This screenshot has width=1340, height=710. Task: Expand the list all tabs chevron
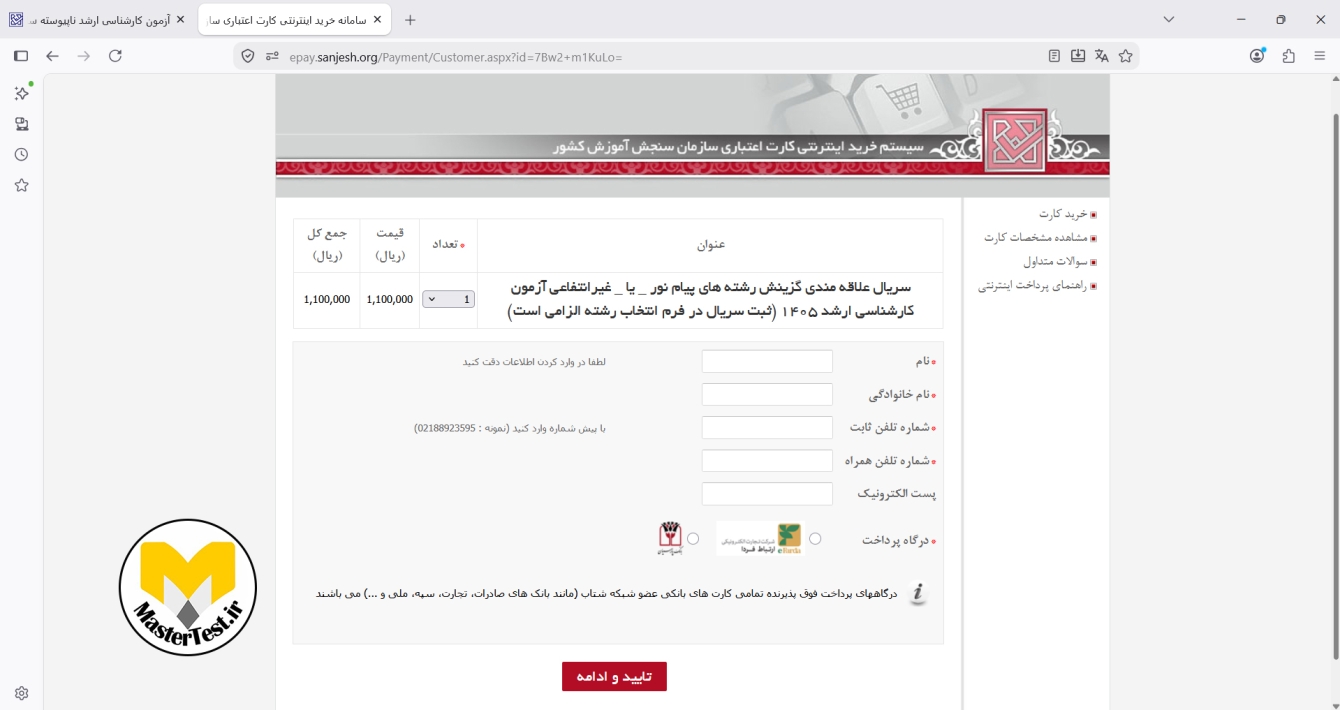pyautogui.click(x=1169, y=19)
